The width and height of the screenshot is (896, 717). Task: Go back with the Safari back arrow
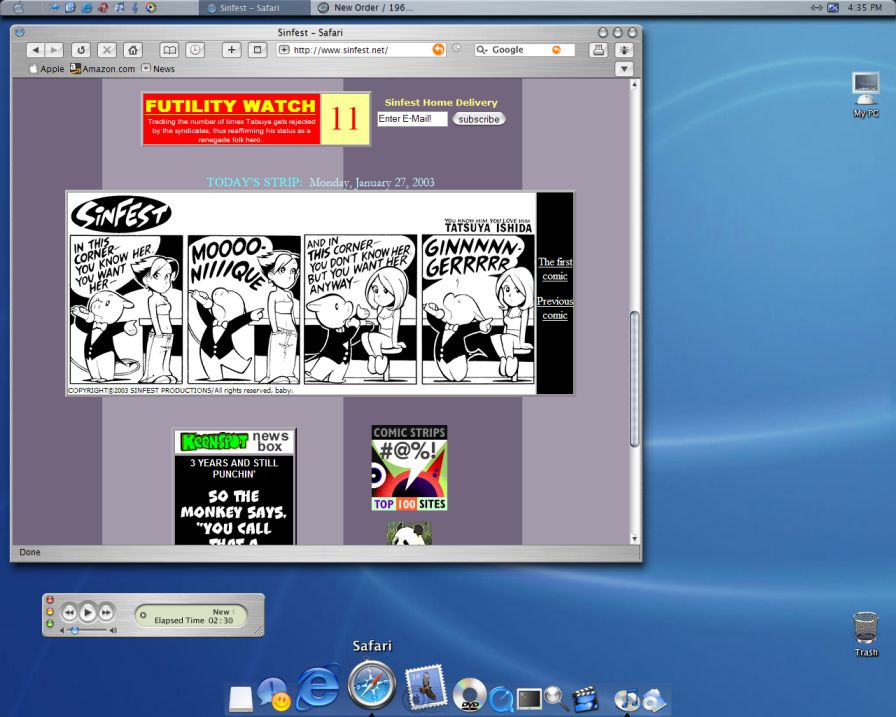click(x=35, y=50)
